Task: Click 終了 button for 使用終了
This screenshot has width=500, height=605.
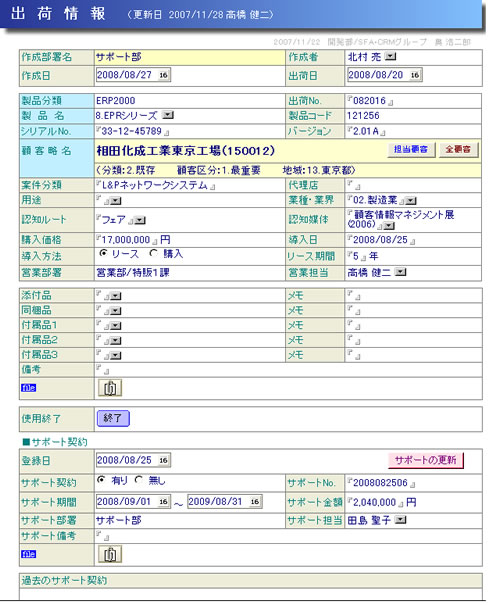Action: (113, 419)
